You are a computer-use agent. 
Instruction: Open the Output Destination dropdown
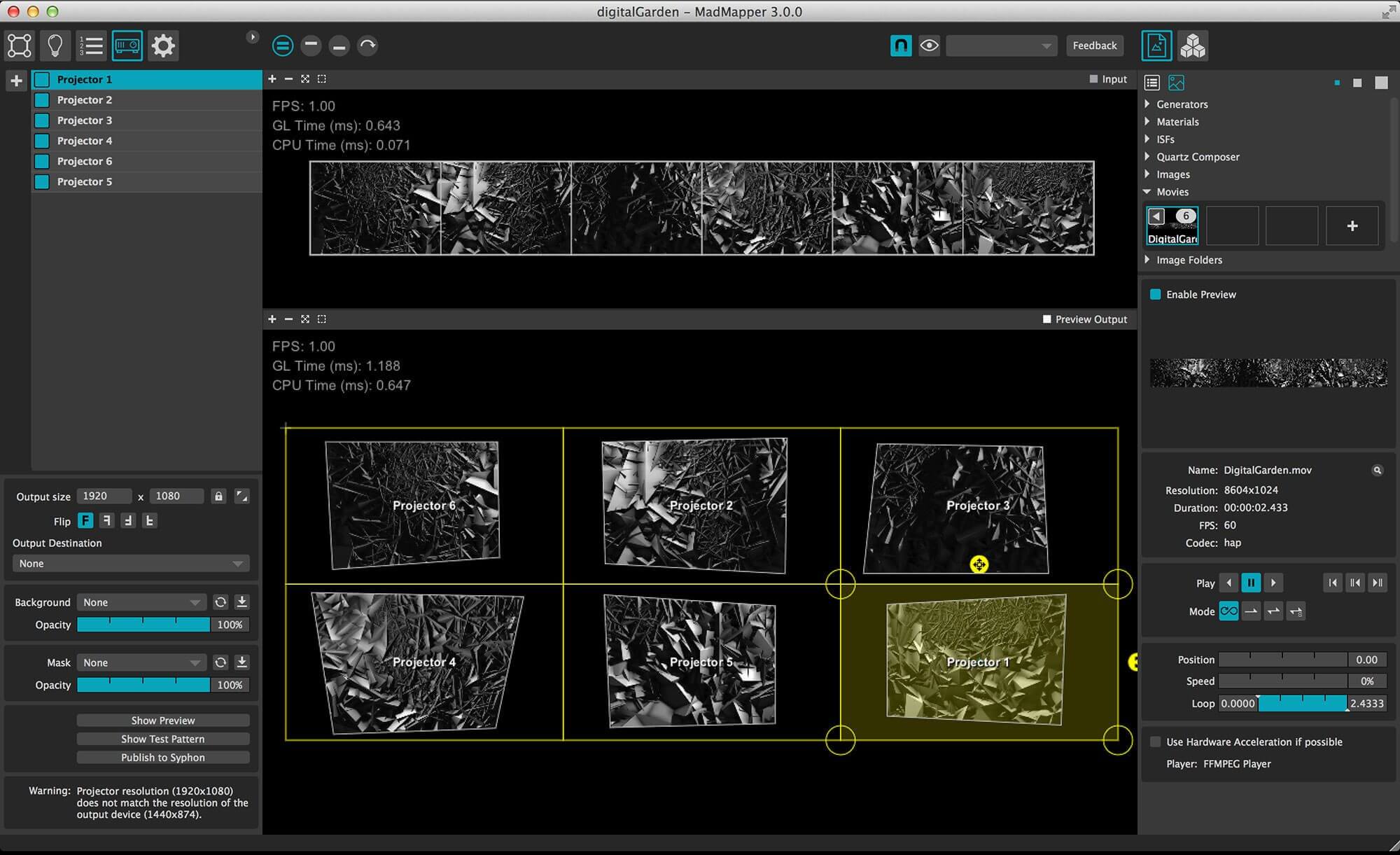(131, 564)
